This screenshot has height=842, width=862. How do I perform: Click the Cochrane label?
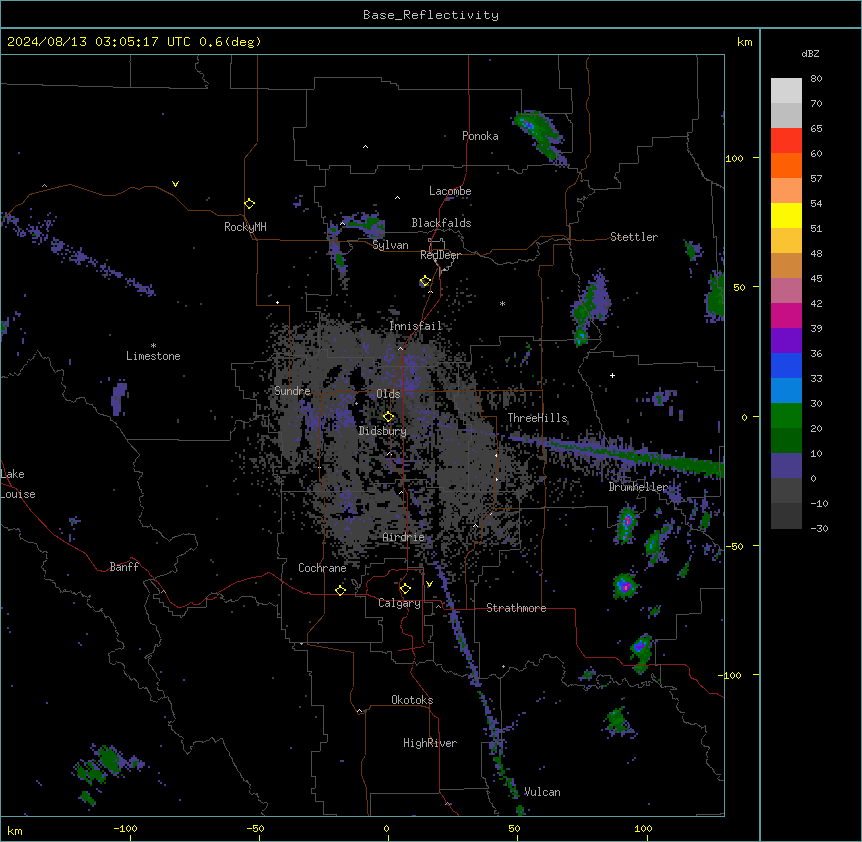point(322,568)
